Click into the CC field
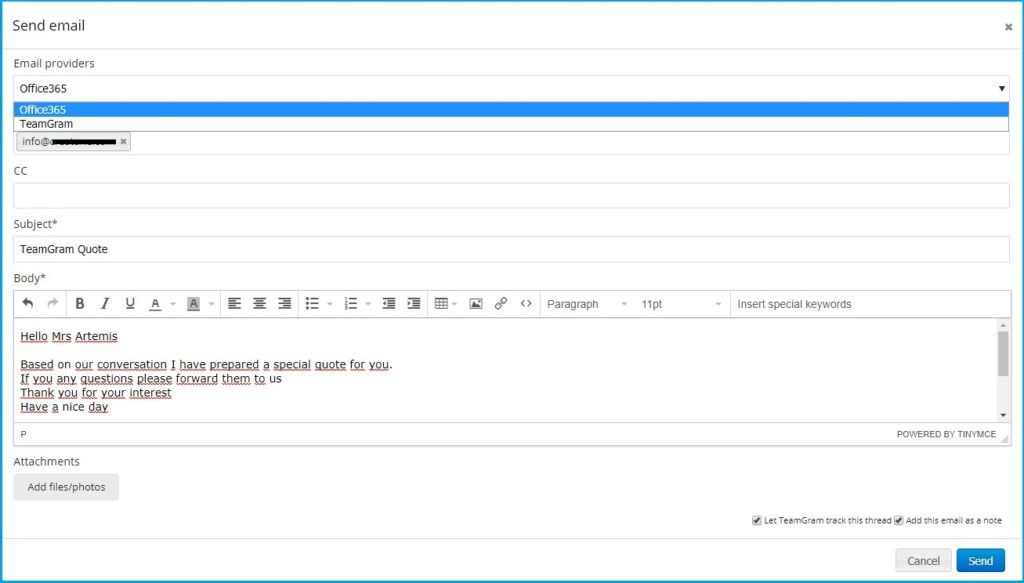 (x=511, y=196)
